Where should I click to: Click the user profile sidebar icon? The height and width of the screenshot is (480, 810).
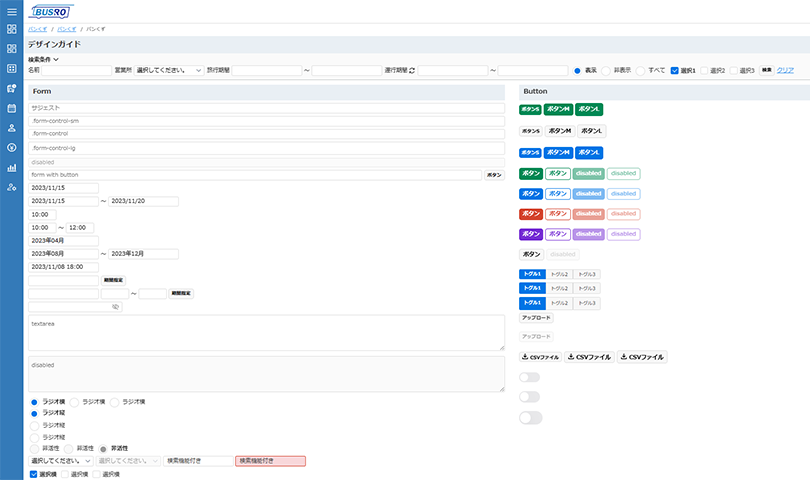click(x=11, y=128)
